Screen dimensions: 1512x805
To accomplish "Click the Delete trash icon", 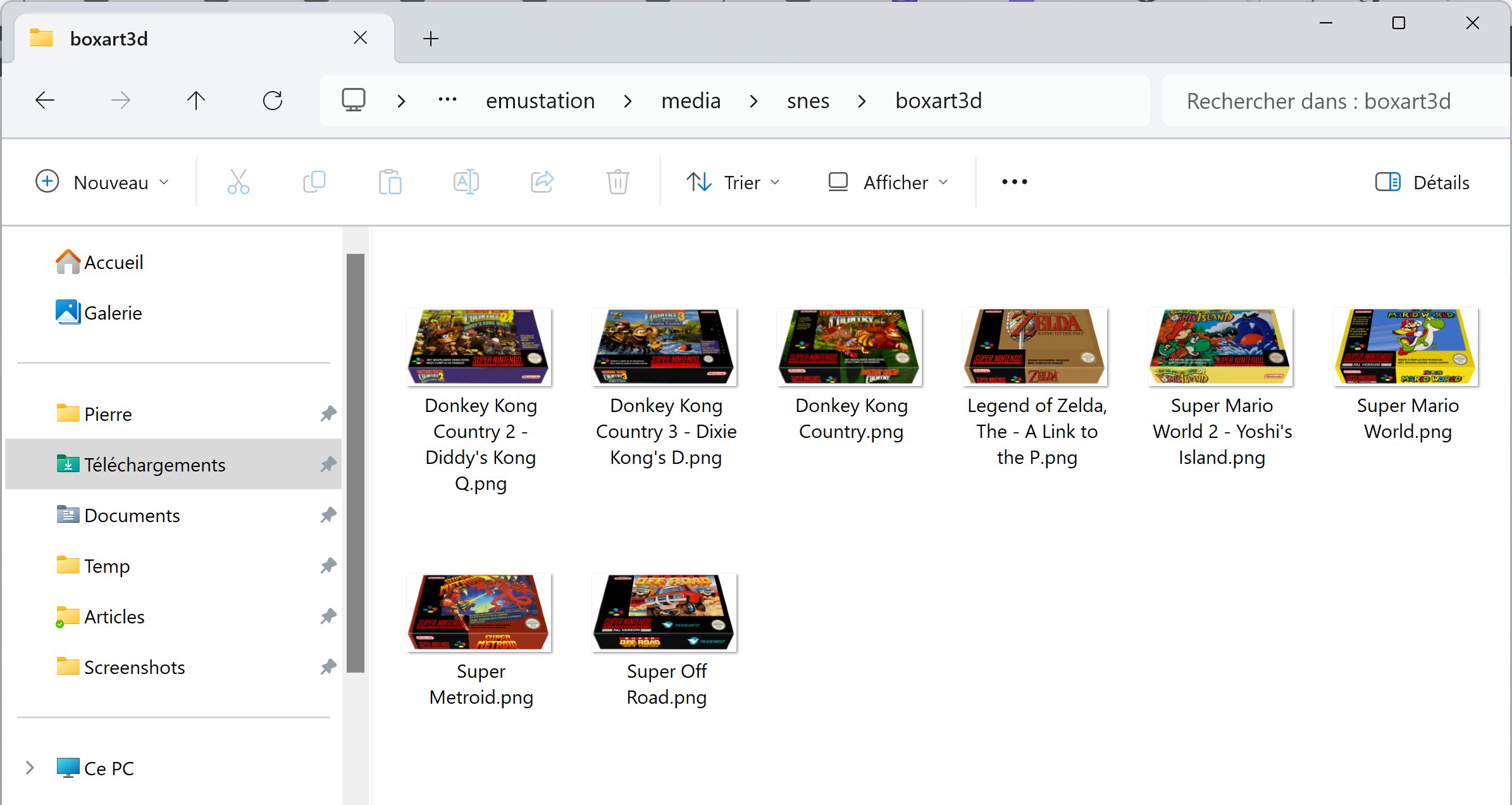I will point(618,182).
